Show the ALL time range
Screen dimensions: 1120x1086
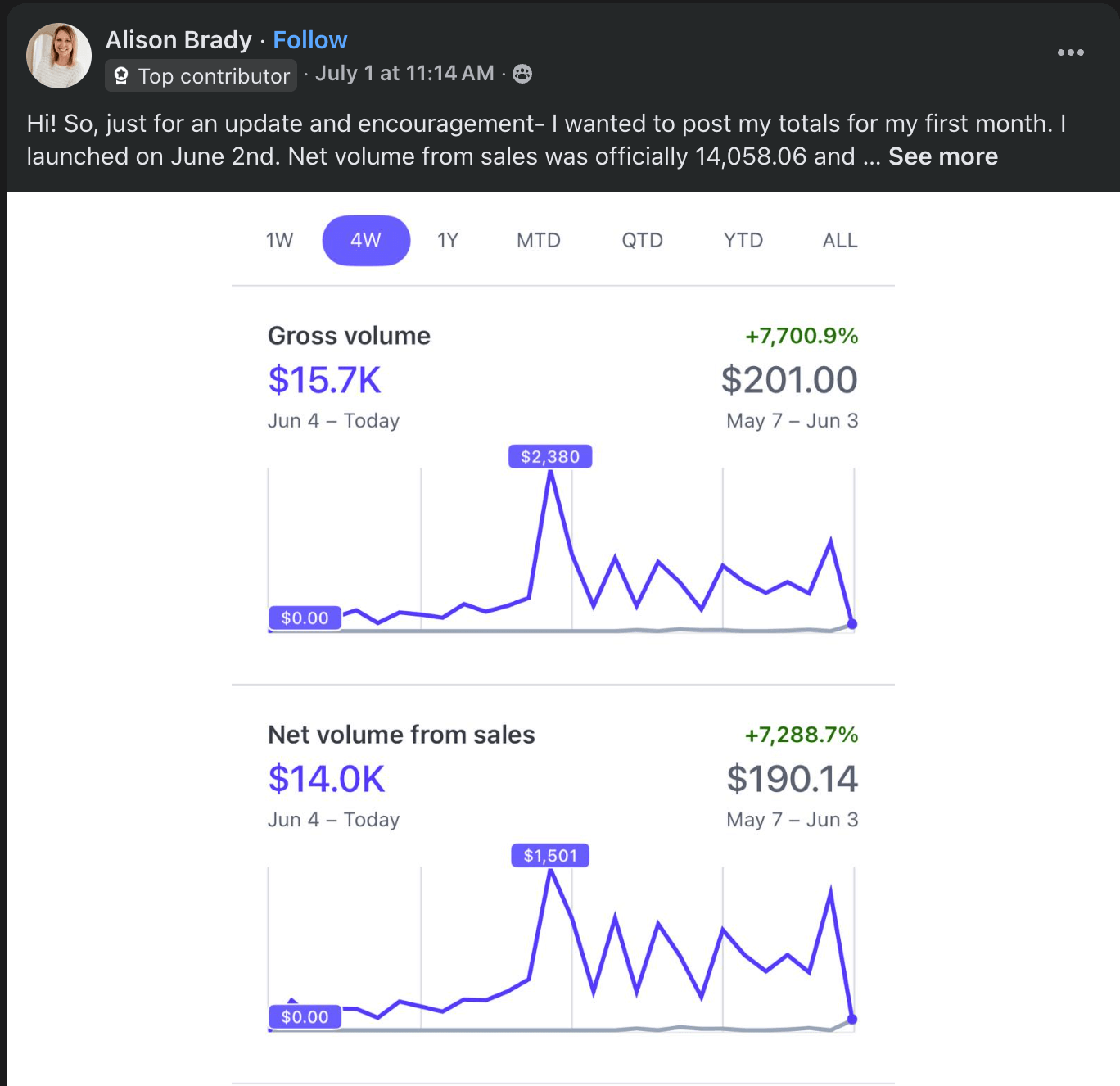840,240
